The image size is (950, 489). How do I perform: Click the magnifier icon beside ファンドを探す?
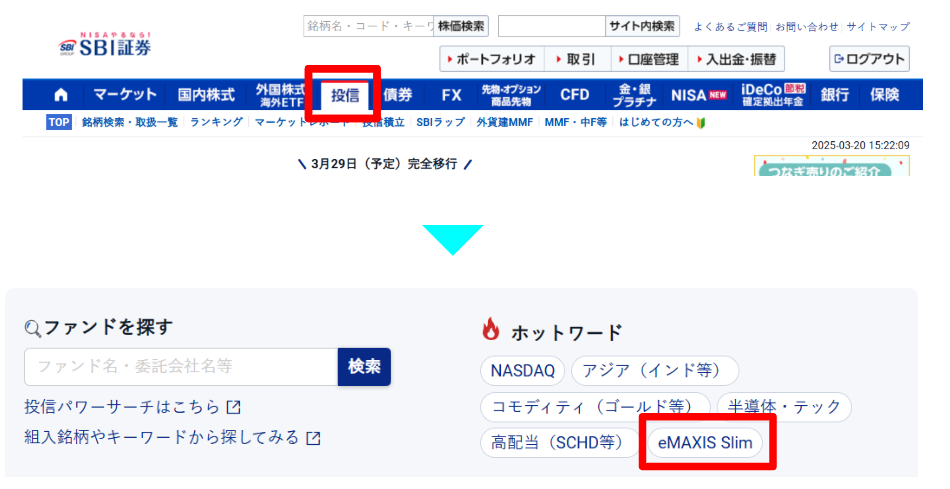[x=33, y=329]
